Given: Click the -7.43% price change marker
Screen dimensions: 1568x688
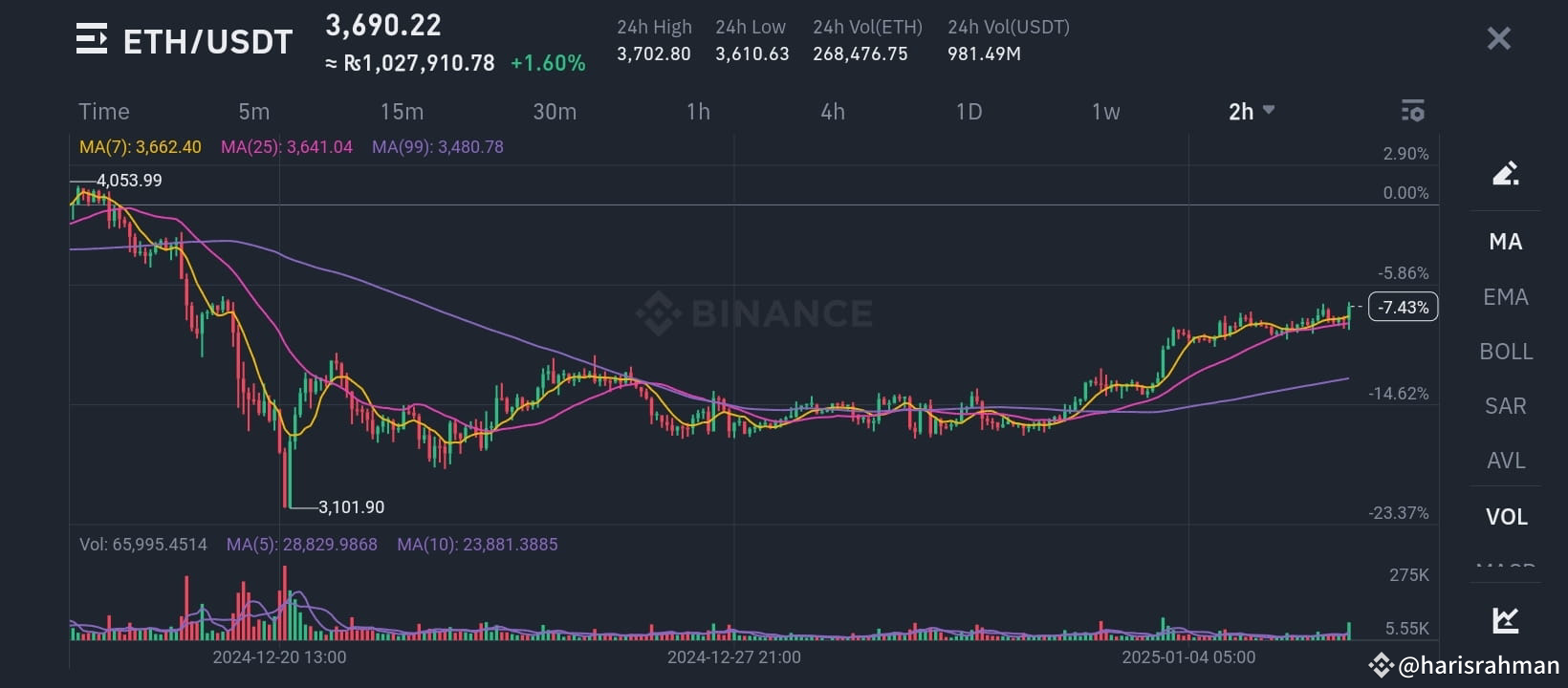Looking at the screenshot, I should [1403, 307].
